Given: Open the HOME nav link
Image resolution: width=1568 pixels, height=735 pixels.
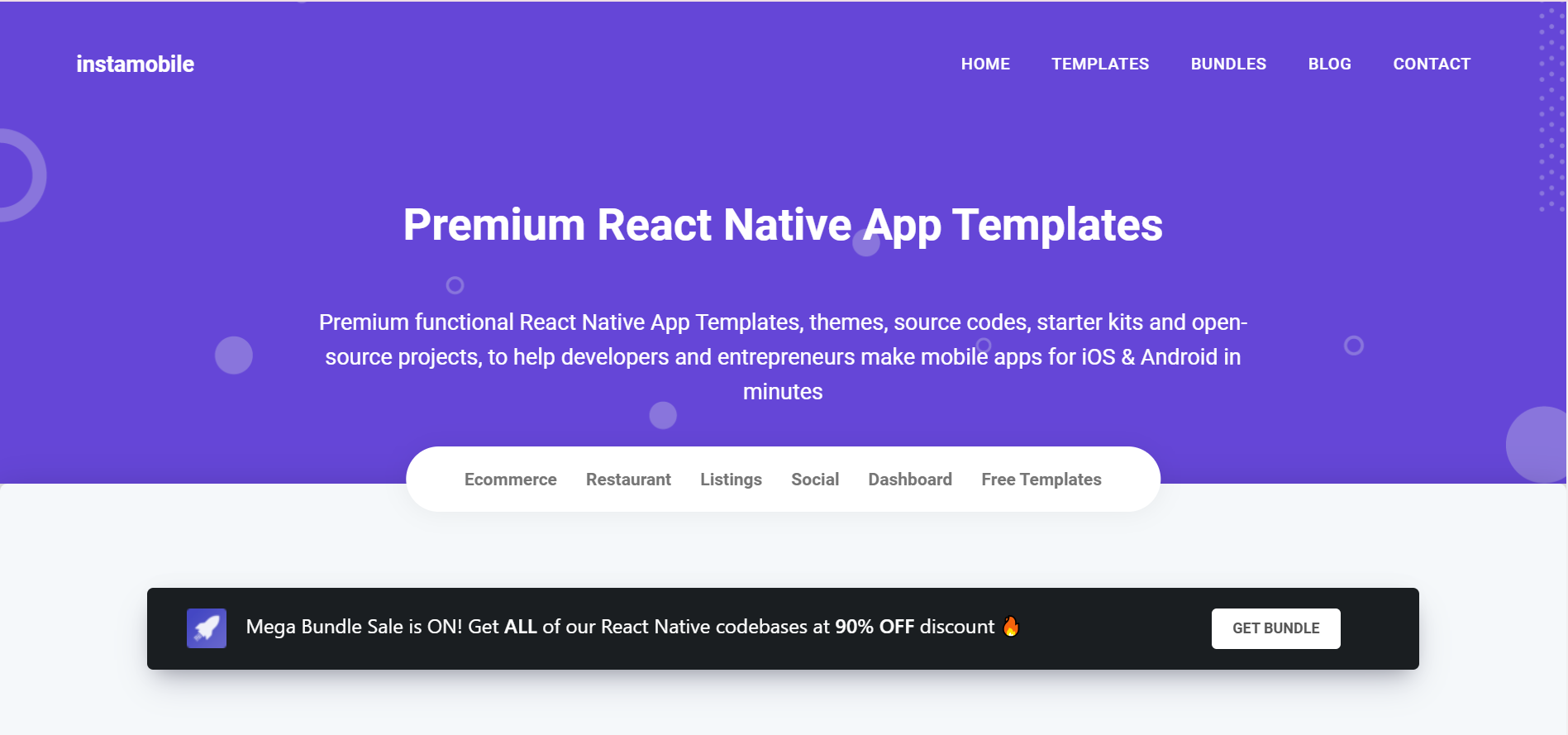Looking at the screenshot, I should coord(985,64).
